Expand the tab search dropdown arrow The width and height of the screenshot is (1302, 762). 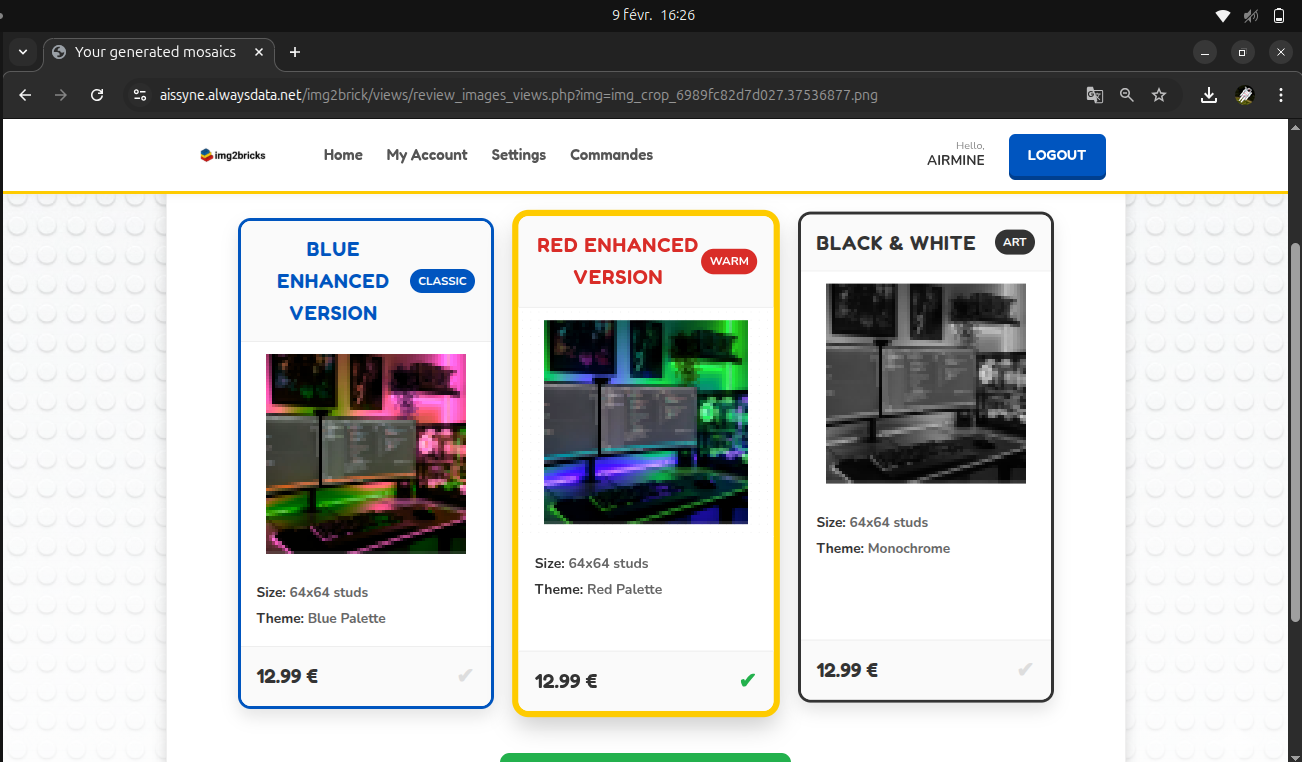coord(22,52)
